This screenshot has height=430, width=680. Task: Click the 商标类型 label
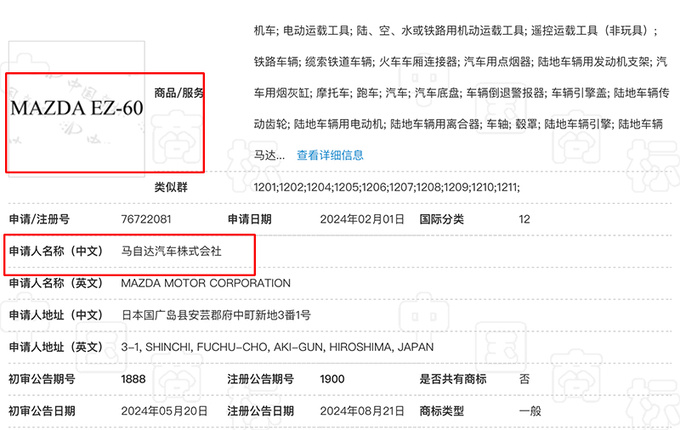point(441,411)
